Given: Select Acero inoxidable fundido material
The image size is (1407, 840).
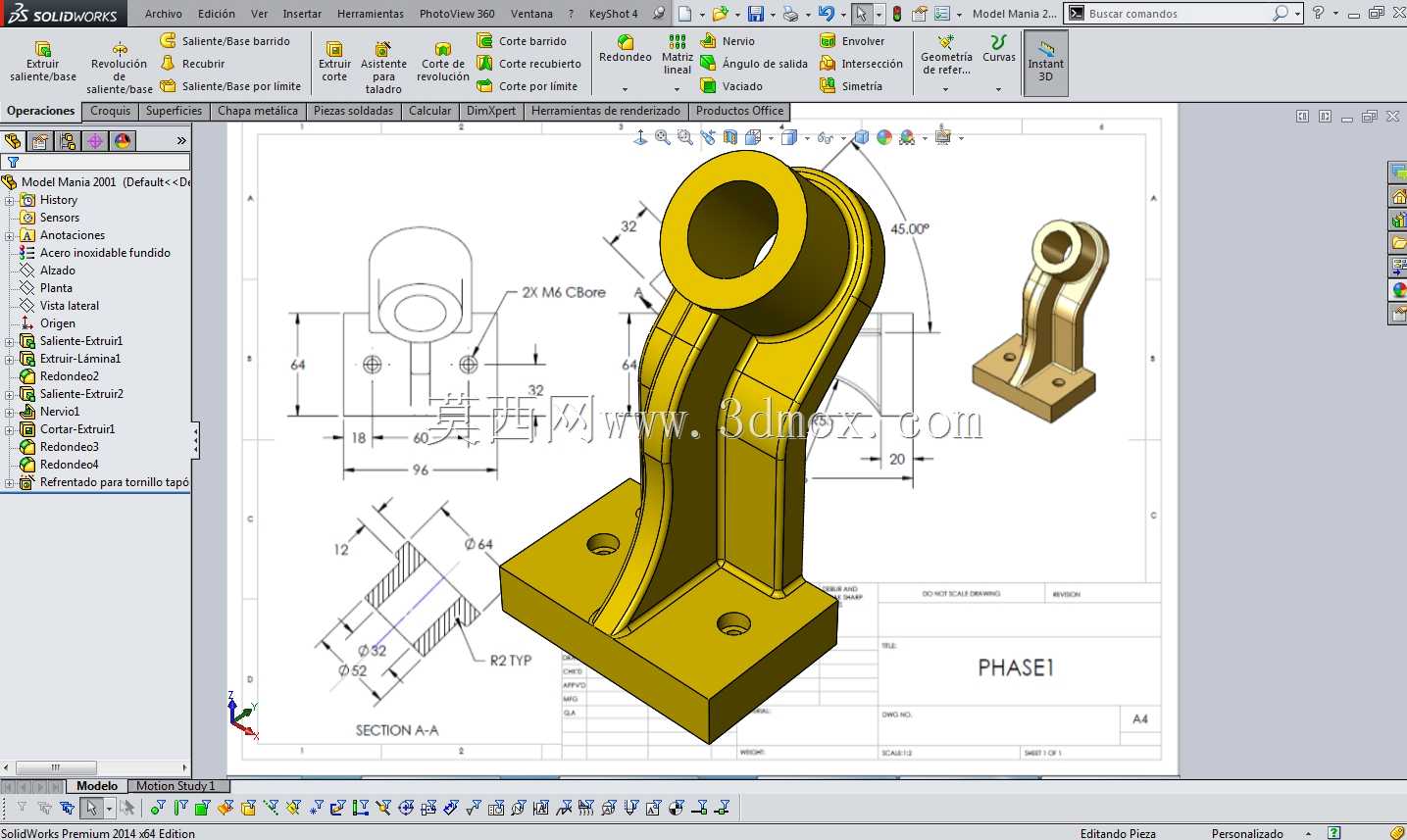Looking at the screenshot, I should [x=95, y=253].
